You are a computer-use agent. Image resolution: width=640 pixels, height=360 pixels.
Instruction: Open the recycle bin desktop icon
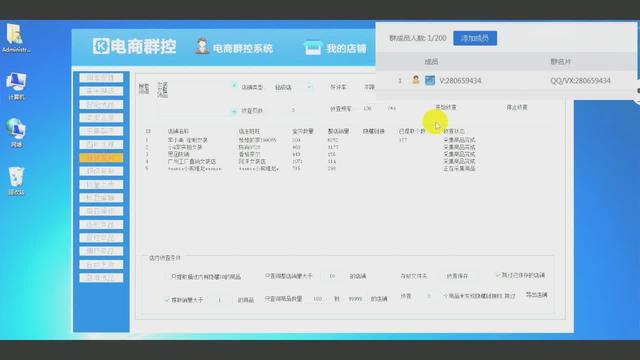point(16,181)
